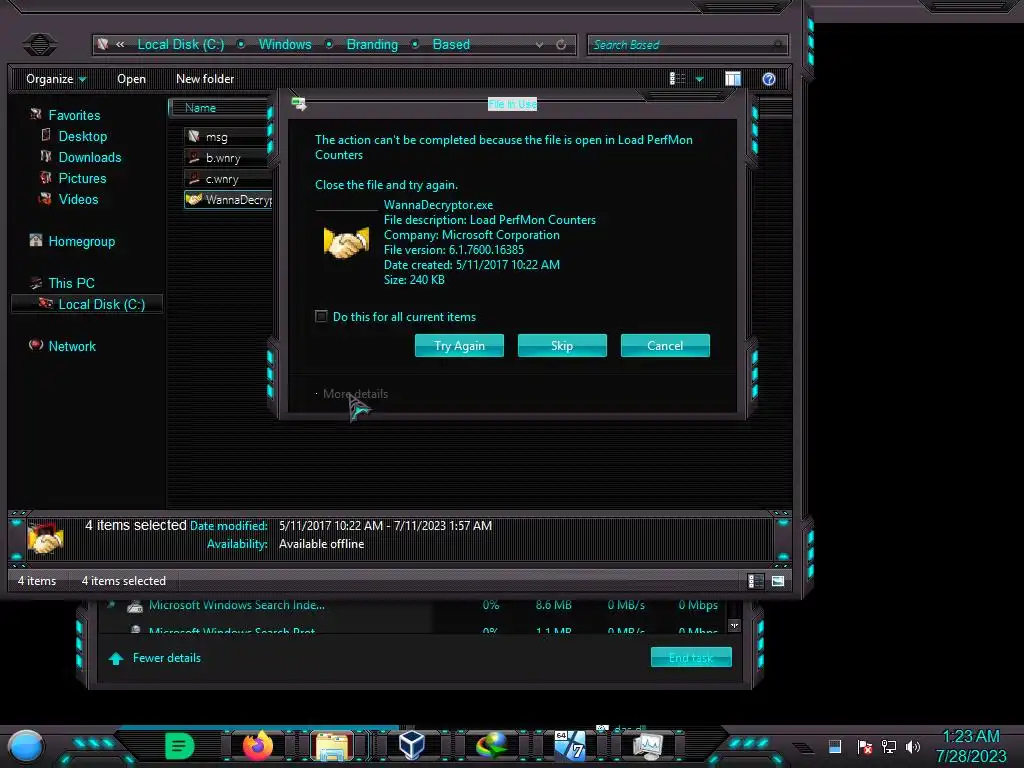The image size is (1024, 768).
Task: Go to the Branding breadcrumb
Action: [x=372, y=44]
